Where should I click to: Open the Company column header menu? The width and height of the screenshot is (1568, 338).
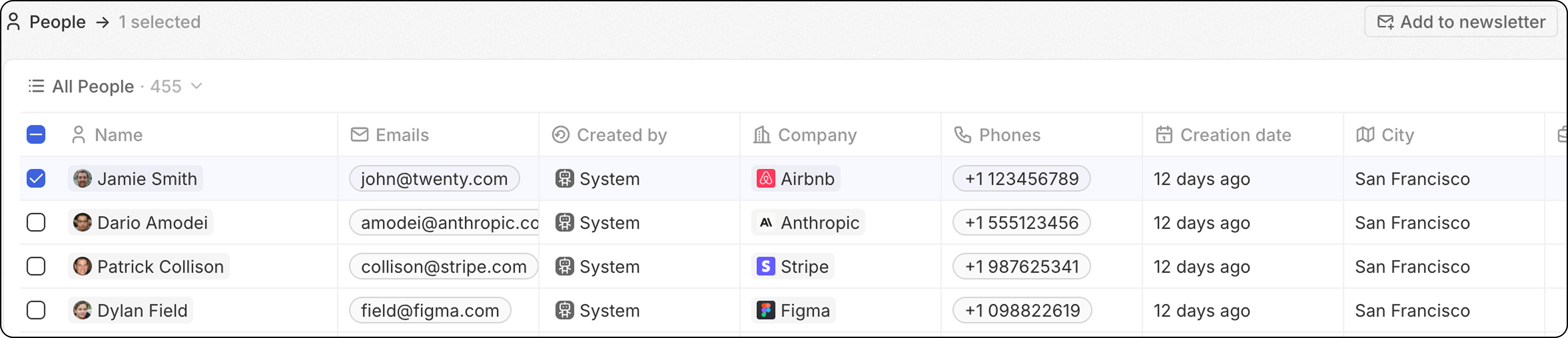coord(816,135)
